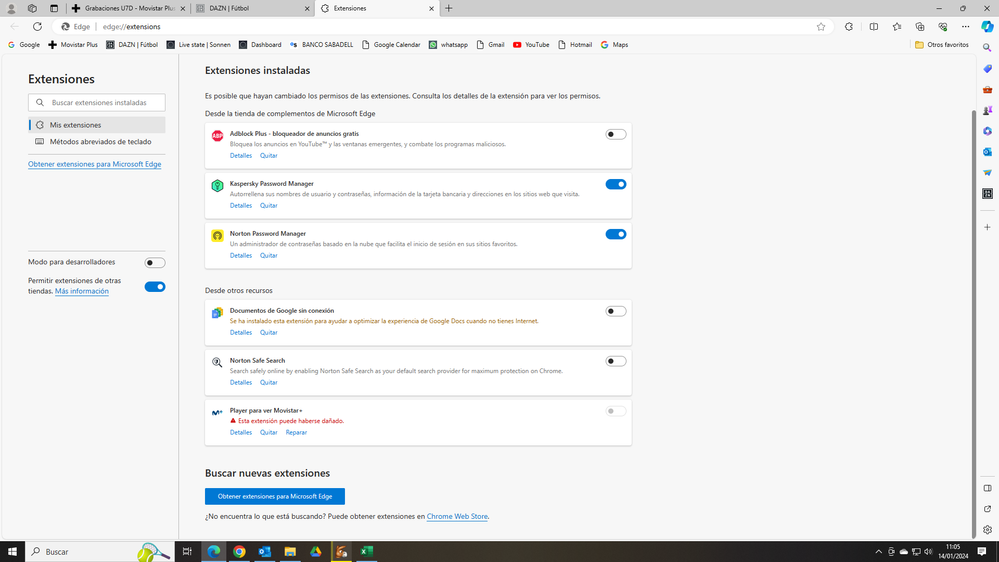Refresh the page with the reload icon
Image resolution: width=999 pixels, height=562 pixels.
coord(37,27)
